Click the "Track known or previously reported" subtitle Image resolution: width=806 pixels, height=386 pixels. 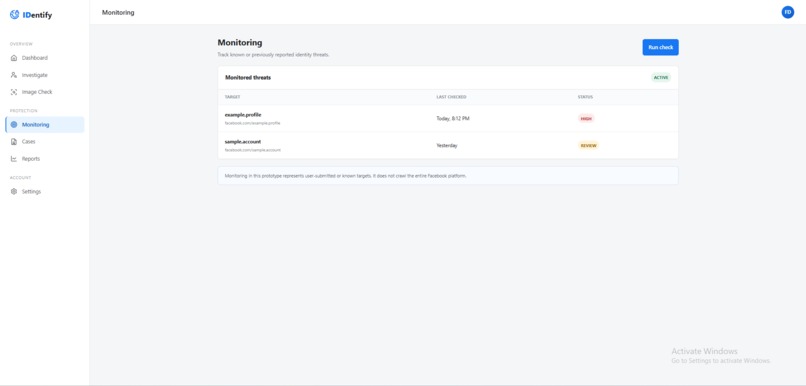[x=273, y=54]
